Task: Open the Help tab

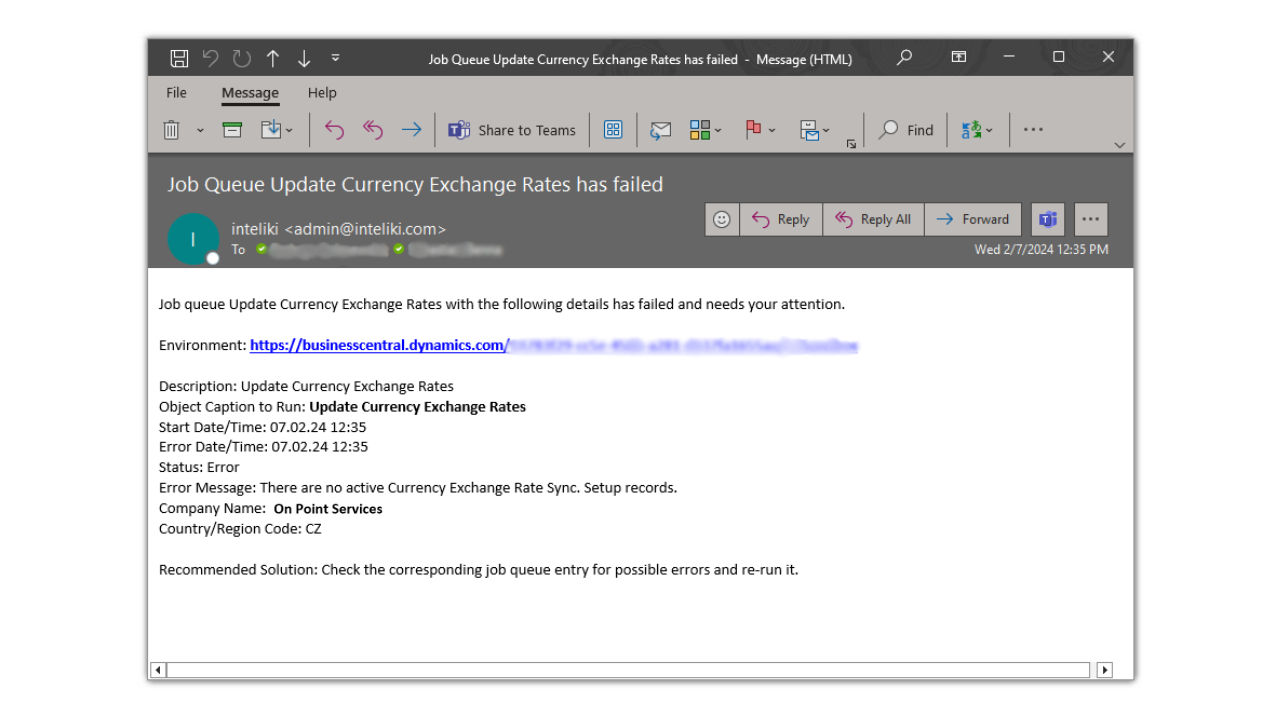Action: pyautogui.click(x=322, y=92)
